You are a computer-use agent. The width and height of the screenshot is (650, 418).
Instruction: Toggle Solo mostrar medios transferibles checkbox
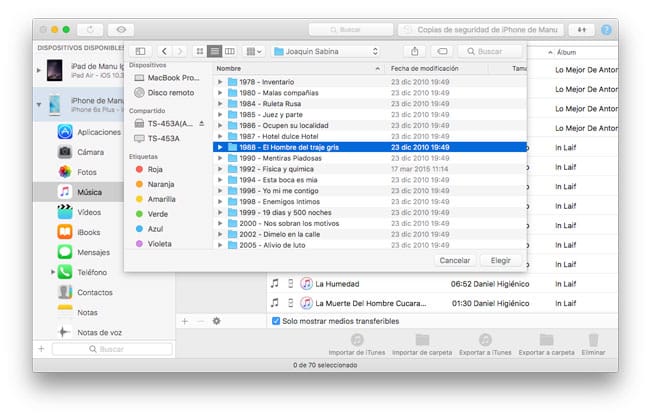276,321
